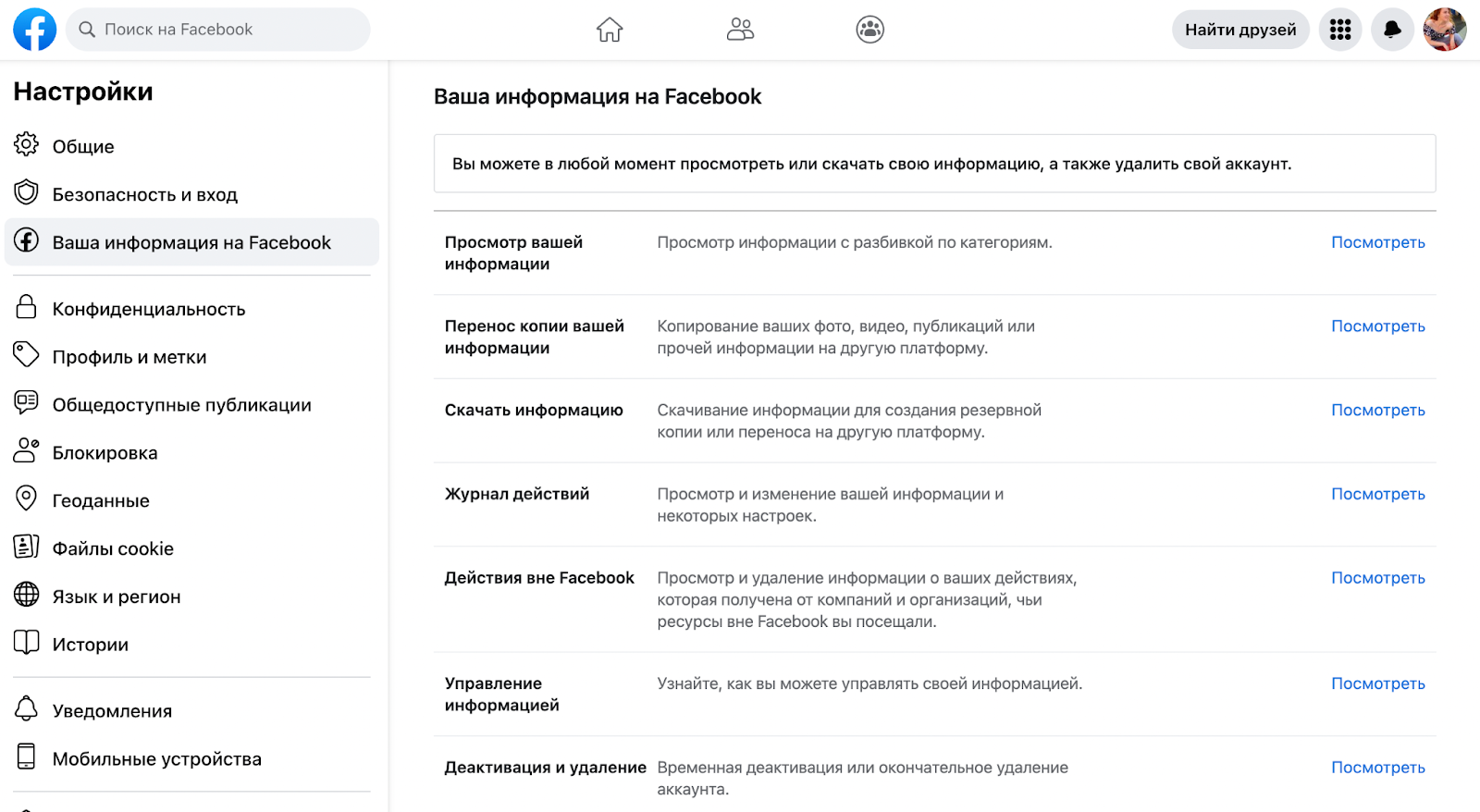Click the cookie files icon

[26, 547]
